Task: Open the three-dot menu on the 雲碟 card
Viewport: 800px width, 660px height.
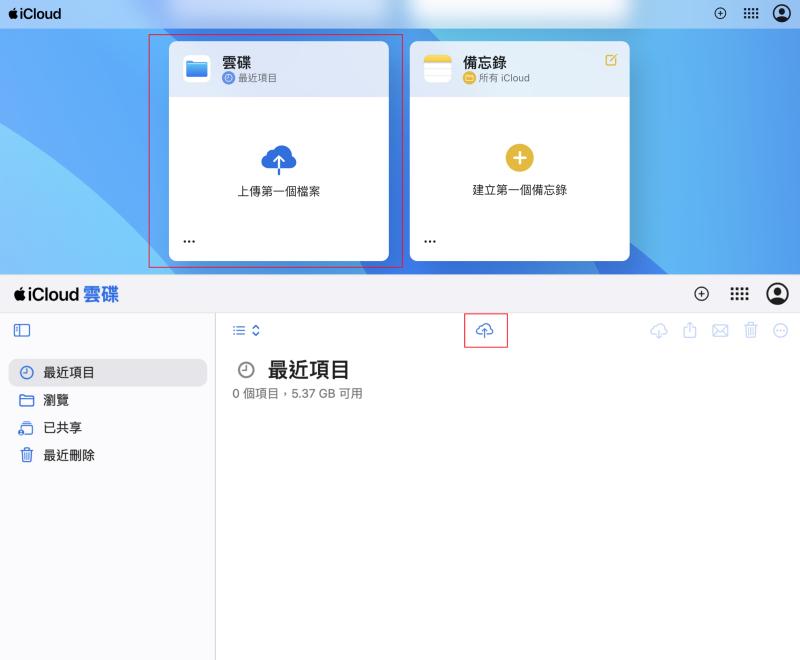Action: click(x=189, y=241)
